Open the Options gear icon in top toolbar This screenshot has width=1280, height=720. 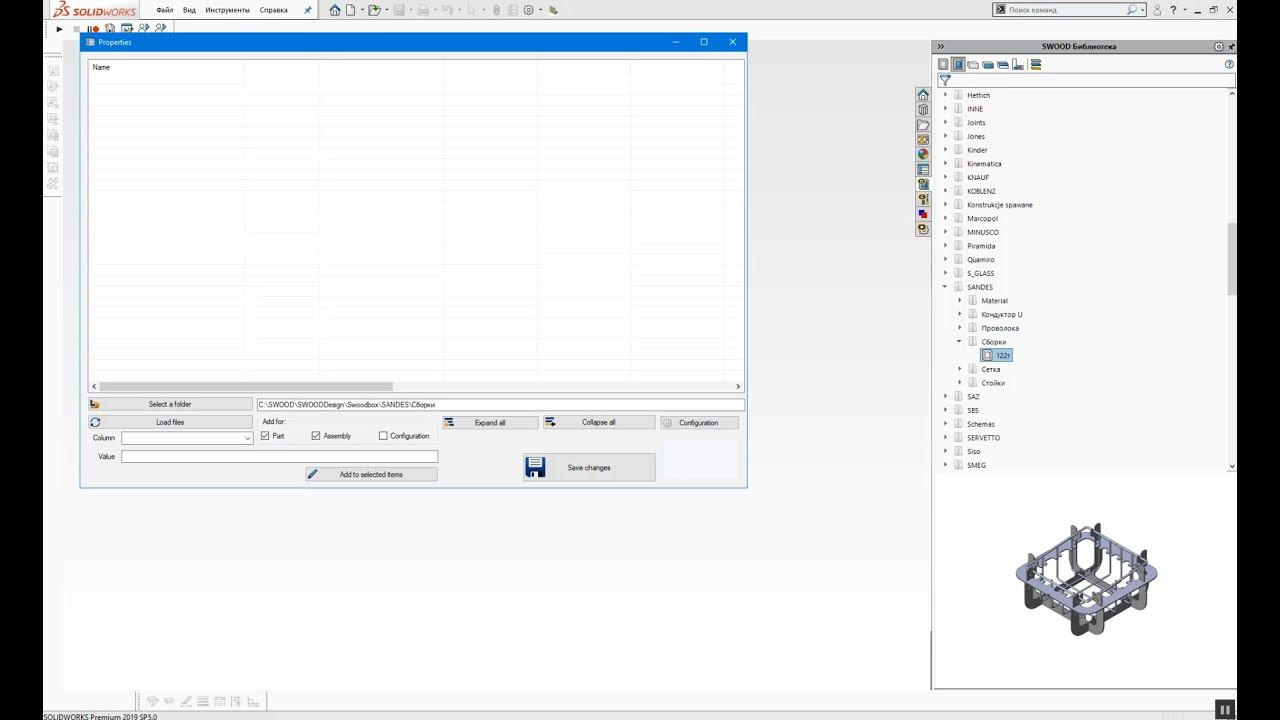coord(529,10)
